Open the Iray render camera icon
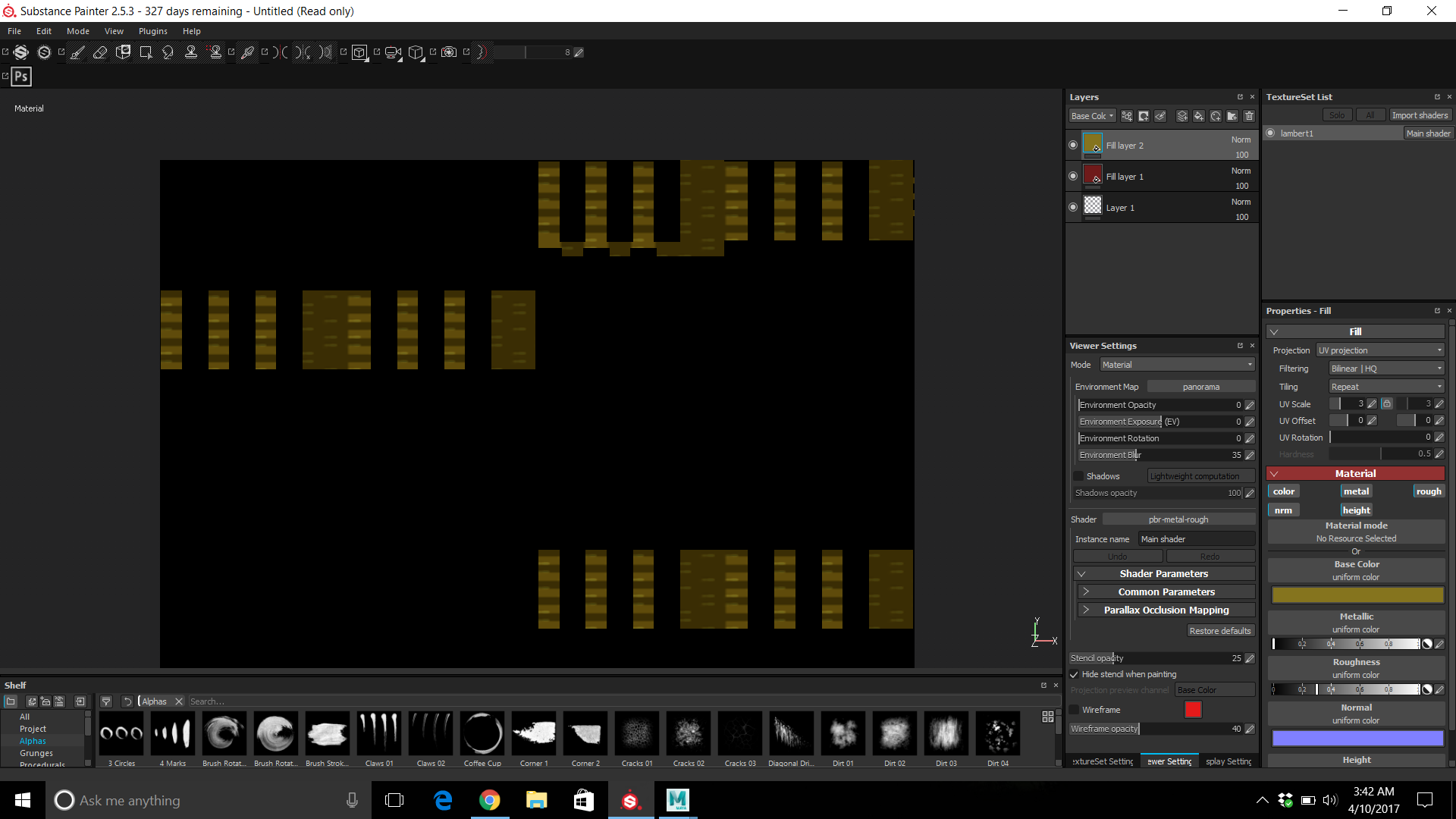Viewport: 1456px width, 819px height. [x=449, y=52]
